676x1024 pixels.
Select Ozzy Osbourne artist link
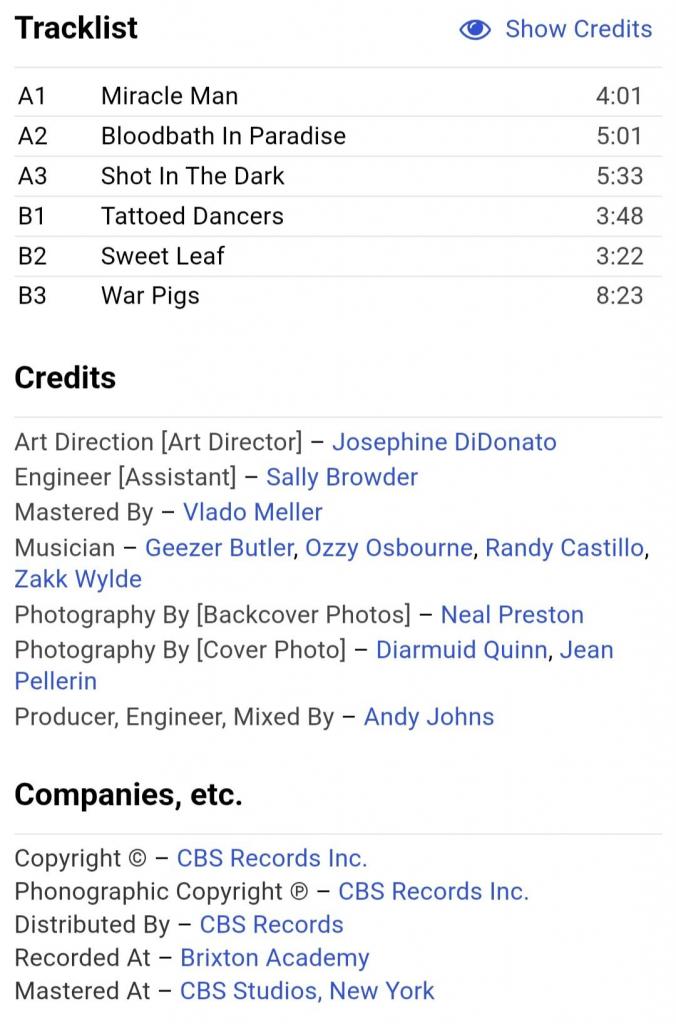tap(389, 548)
